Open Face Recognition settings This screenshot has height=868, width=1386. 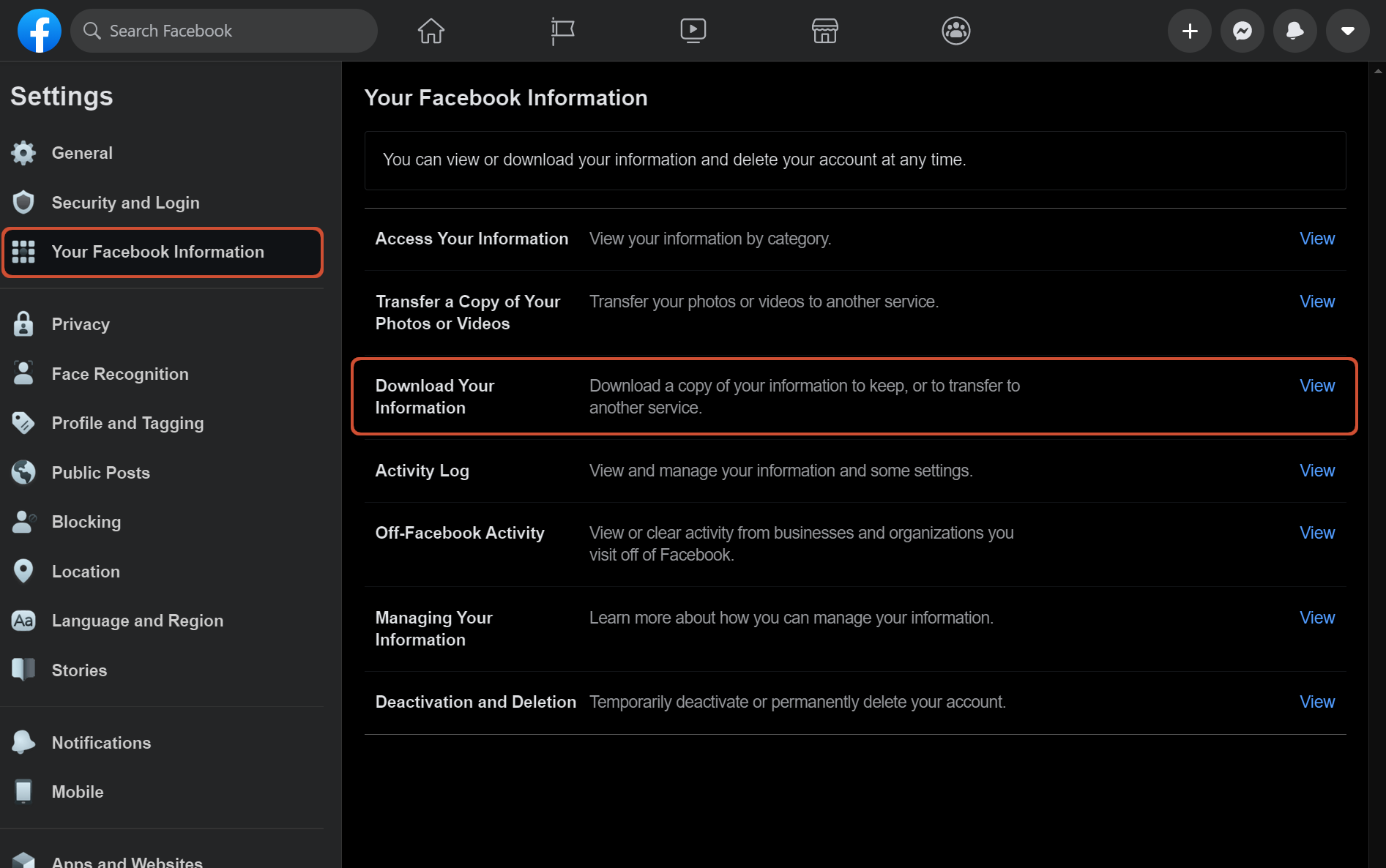(120, 374)
